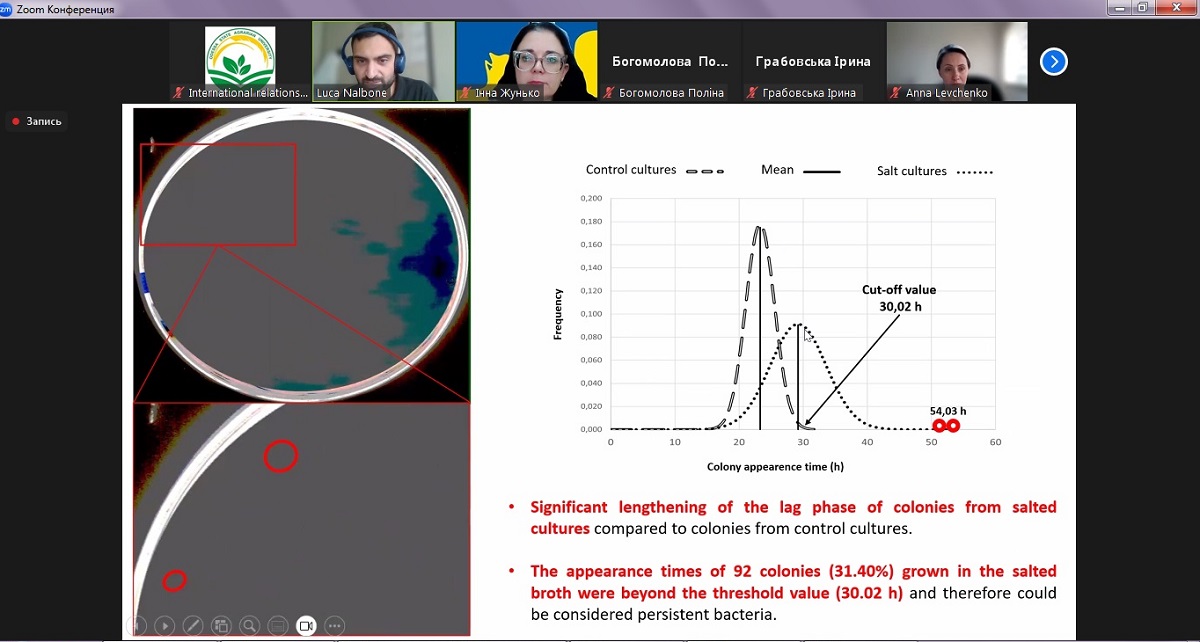Show next participants with blue arrow button

pos(1053,62)
